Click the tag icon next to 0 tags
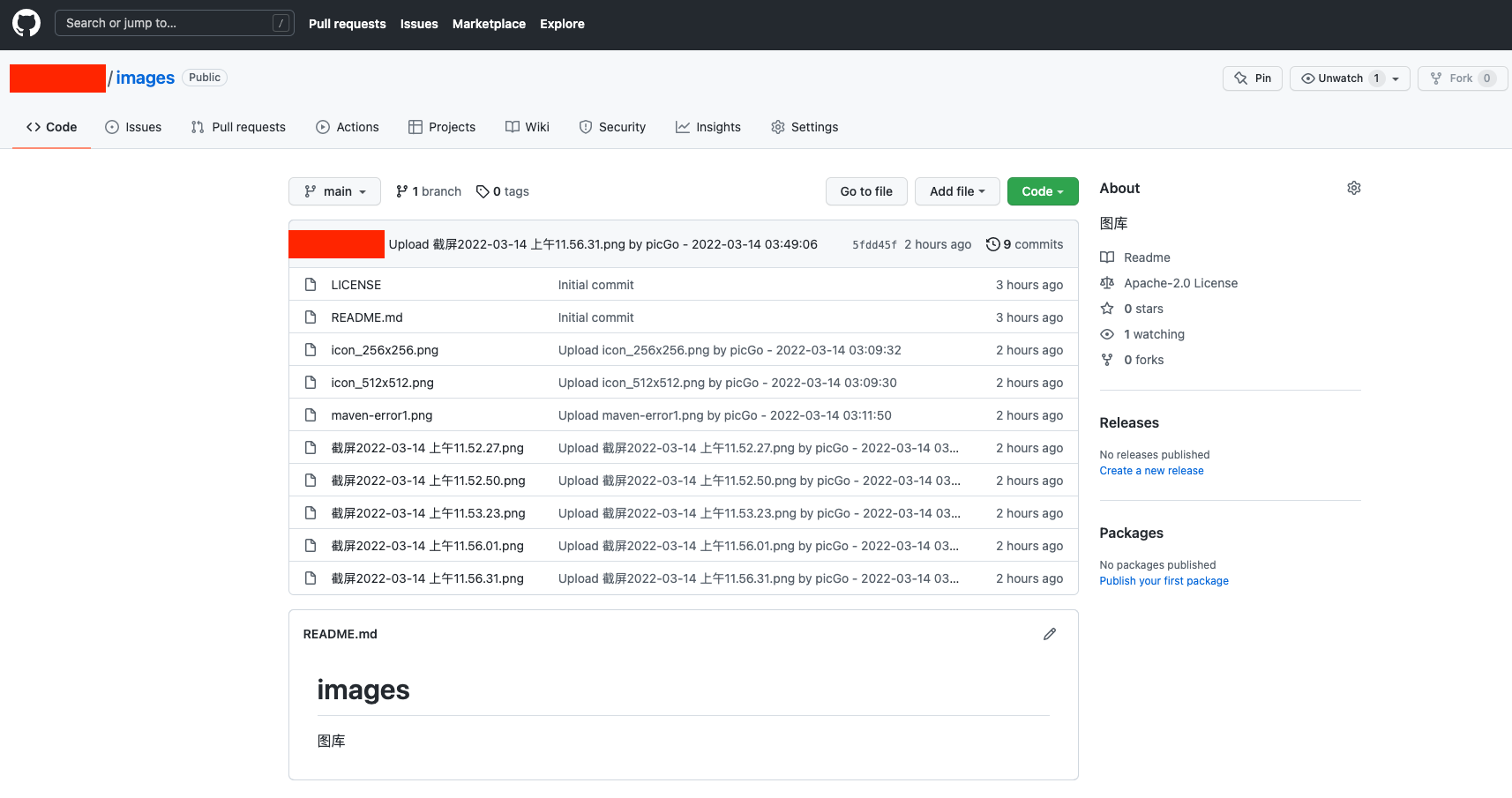Image resolution: width=1512 pixels, height=798 pixels. 483,191
